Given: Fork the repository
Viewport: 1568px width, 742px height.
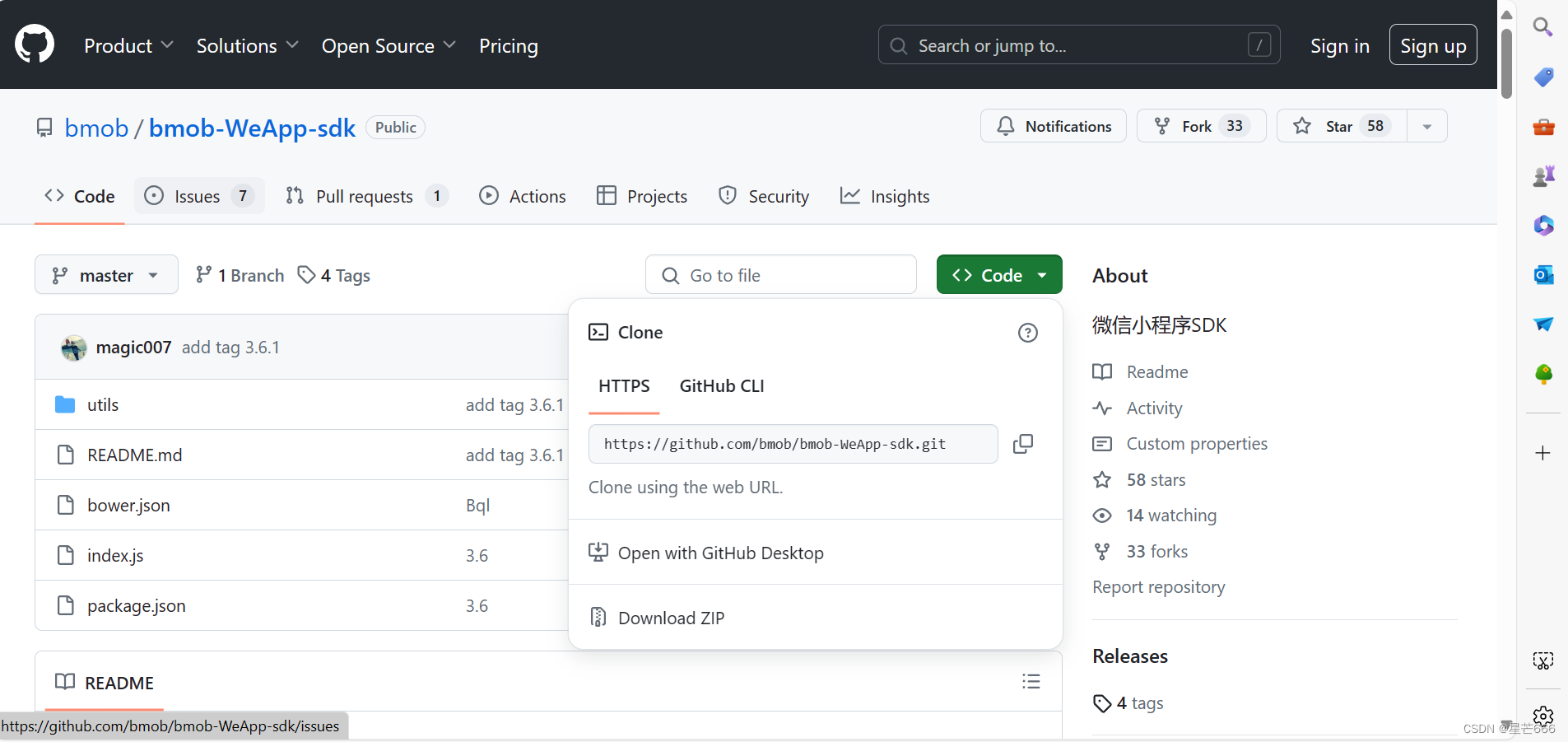Looking at the screenshot, I should tap(1202, 126).
